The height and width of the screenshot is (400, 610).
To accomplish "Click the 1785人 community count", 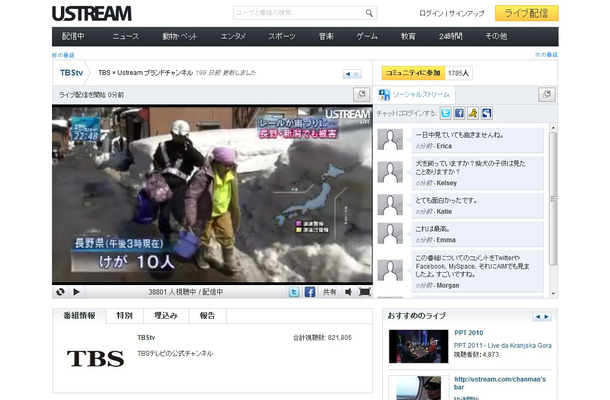I will 458,73.
